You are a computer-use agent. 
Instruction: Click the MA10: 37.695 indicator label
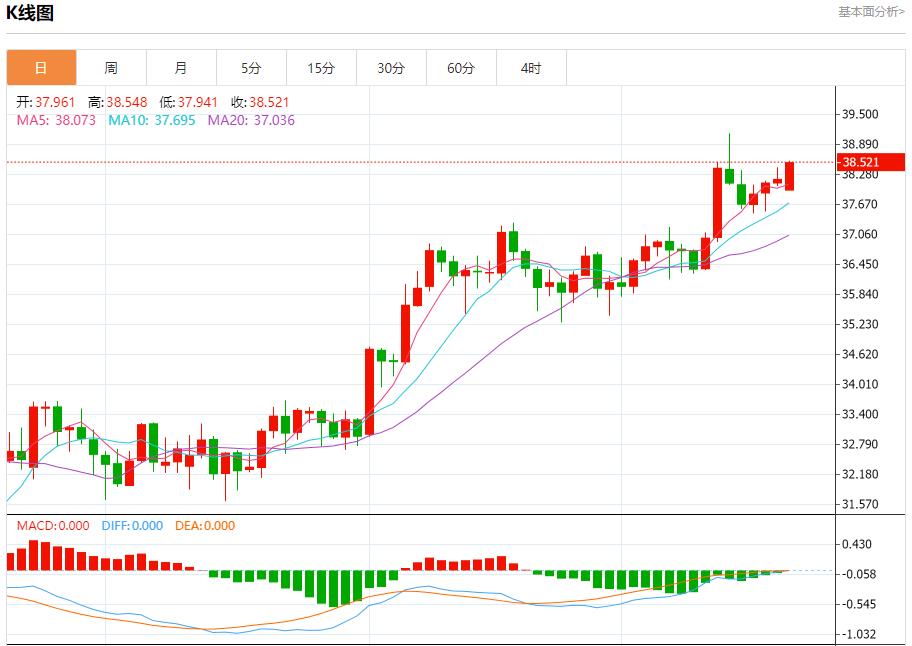point(153,120)
